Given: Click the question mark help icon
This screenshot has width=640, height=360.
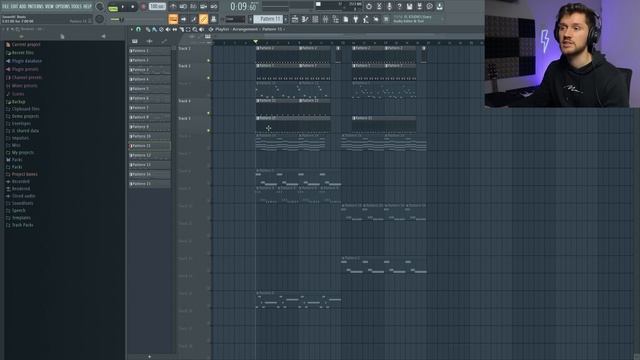Looking at the screenshot, I should [x=399, y=7].
